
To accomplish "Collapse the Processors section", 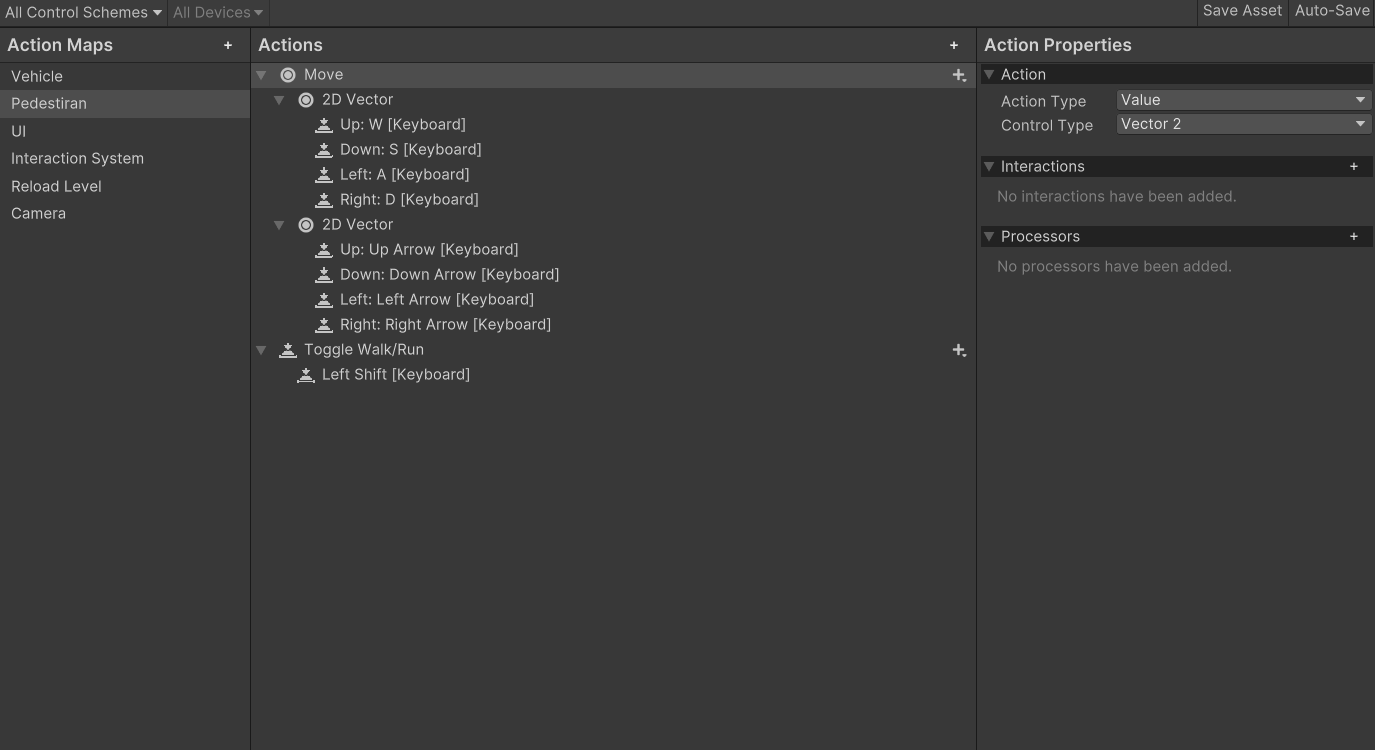I will point(989,236).
